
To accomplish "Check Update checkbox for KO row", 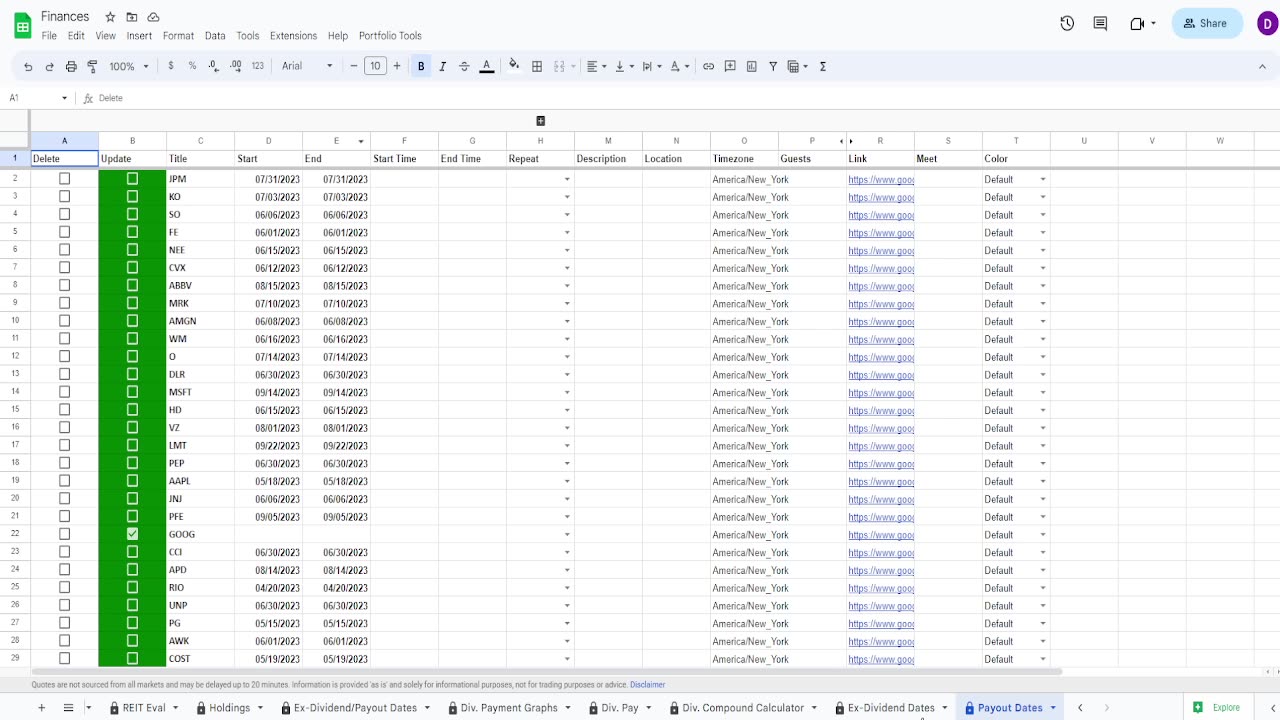I will (132, 197).
